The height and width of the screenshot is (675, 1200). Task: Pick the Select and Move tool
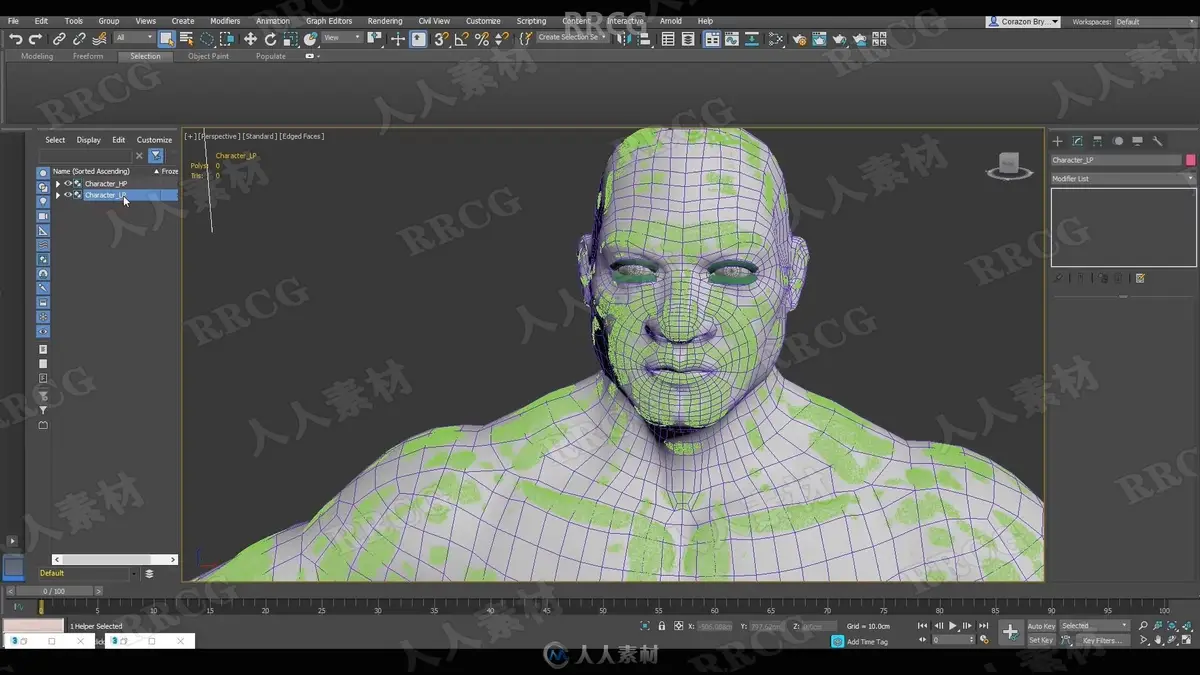(x=250, y=39)
